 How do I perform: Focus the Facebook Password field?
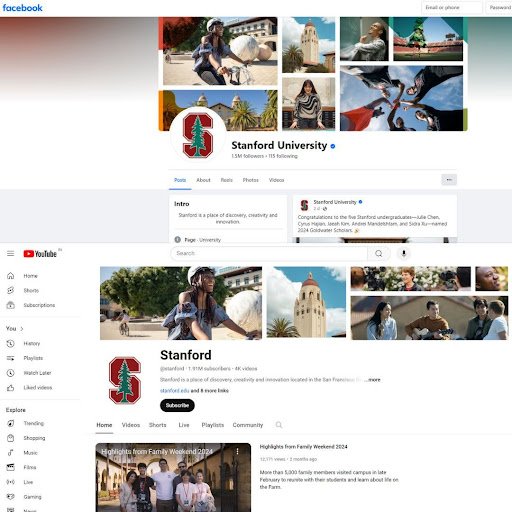[499, 7]
